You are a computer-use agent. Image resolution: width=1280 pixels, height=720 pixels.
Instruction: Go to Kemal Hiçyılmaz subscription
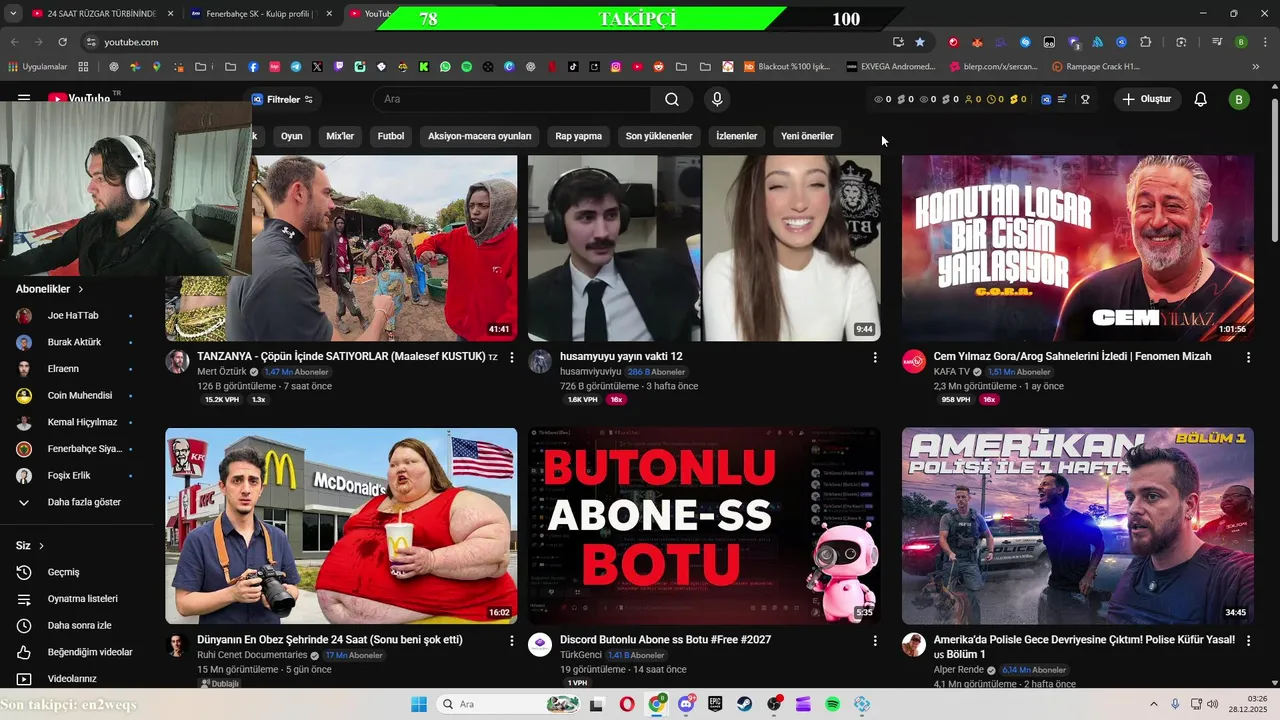(x=75, y=422)
